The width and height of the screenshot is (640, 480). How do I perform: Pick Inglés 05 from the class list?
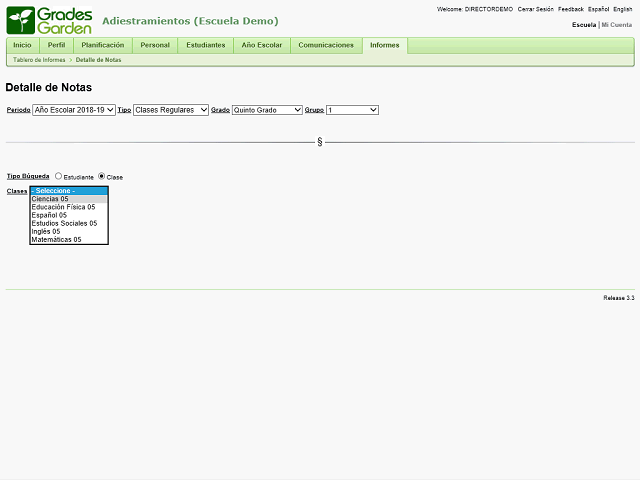[69, 232]
